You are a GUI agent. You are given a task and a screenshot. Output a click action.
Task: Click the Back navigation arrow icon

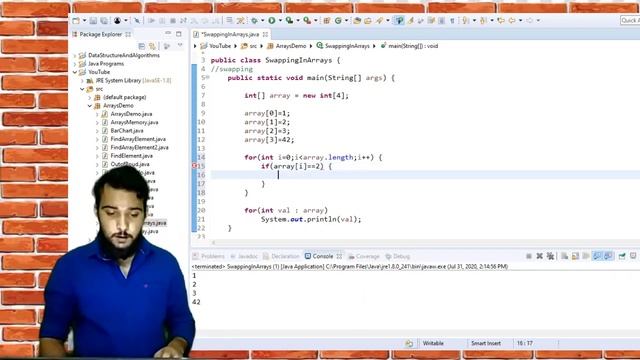click(x=512, y=20)
